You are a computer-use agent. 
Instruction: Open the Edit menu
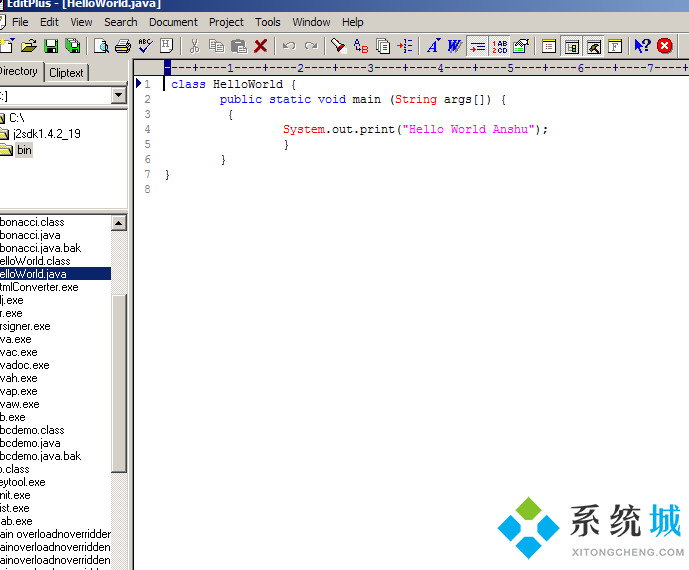[x=49, y=22]
